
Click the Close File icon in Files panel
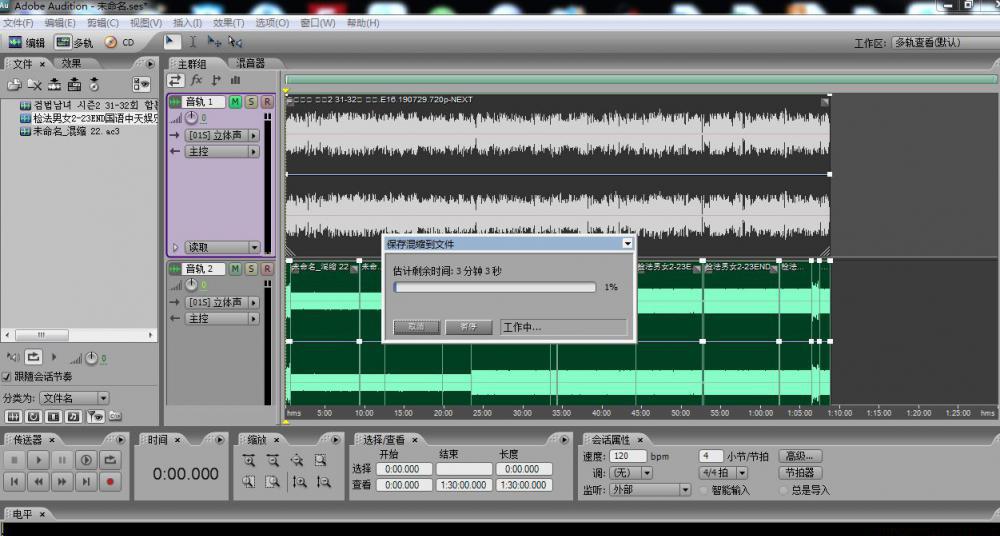[x=34, y=84]
